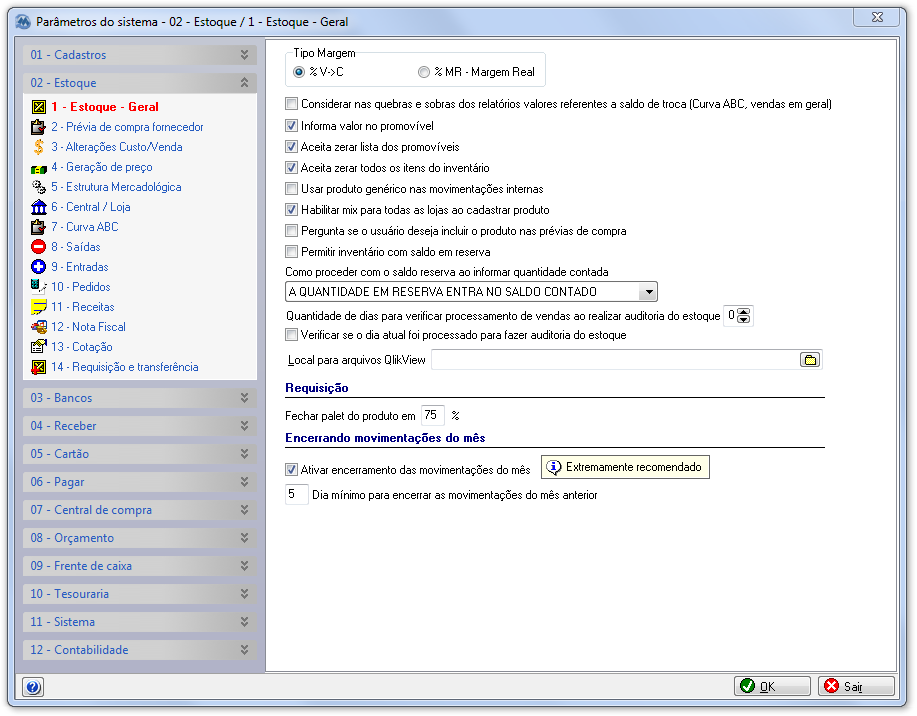Adjust the audit days quantity spinner
Image resolution: width=917 pixels, height=716 pixels.
[x=743, y=316]
